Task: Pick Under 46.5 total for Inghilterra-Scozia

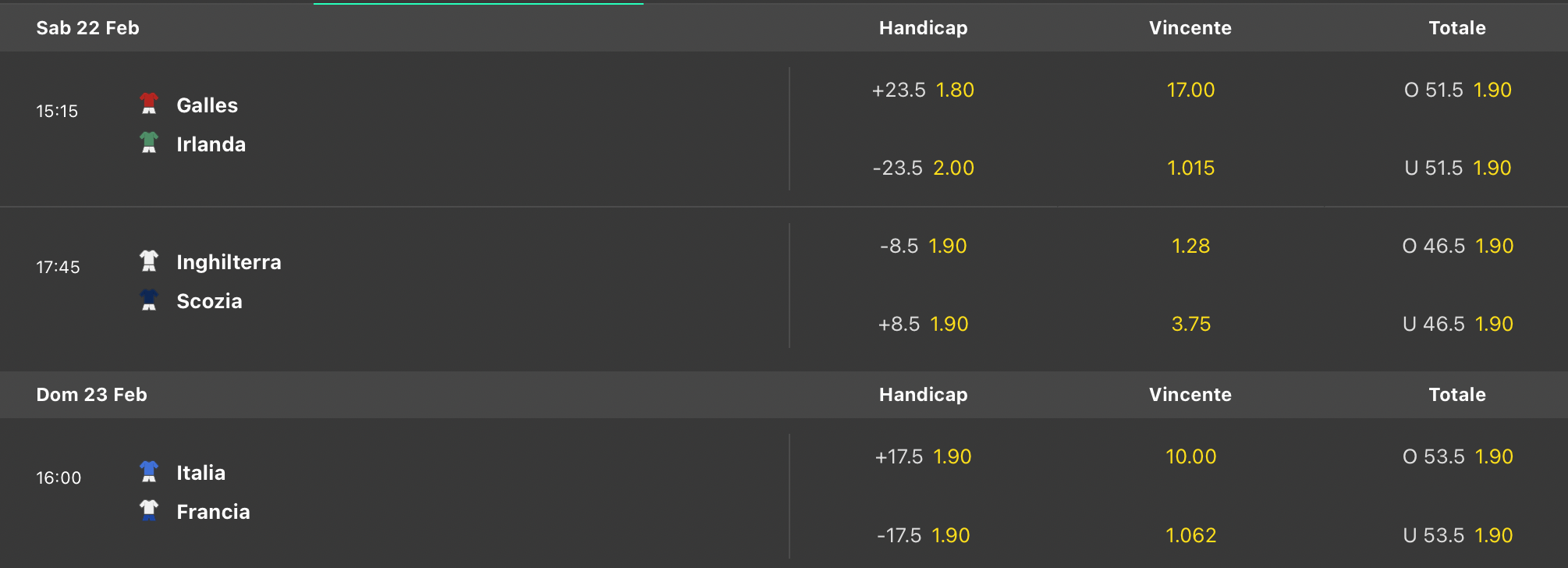Action: [x=1457, y=325]
